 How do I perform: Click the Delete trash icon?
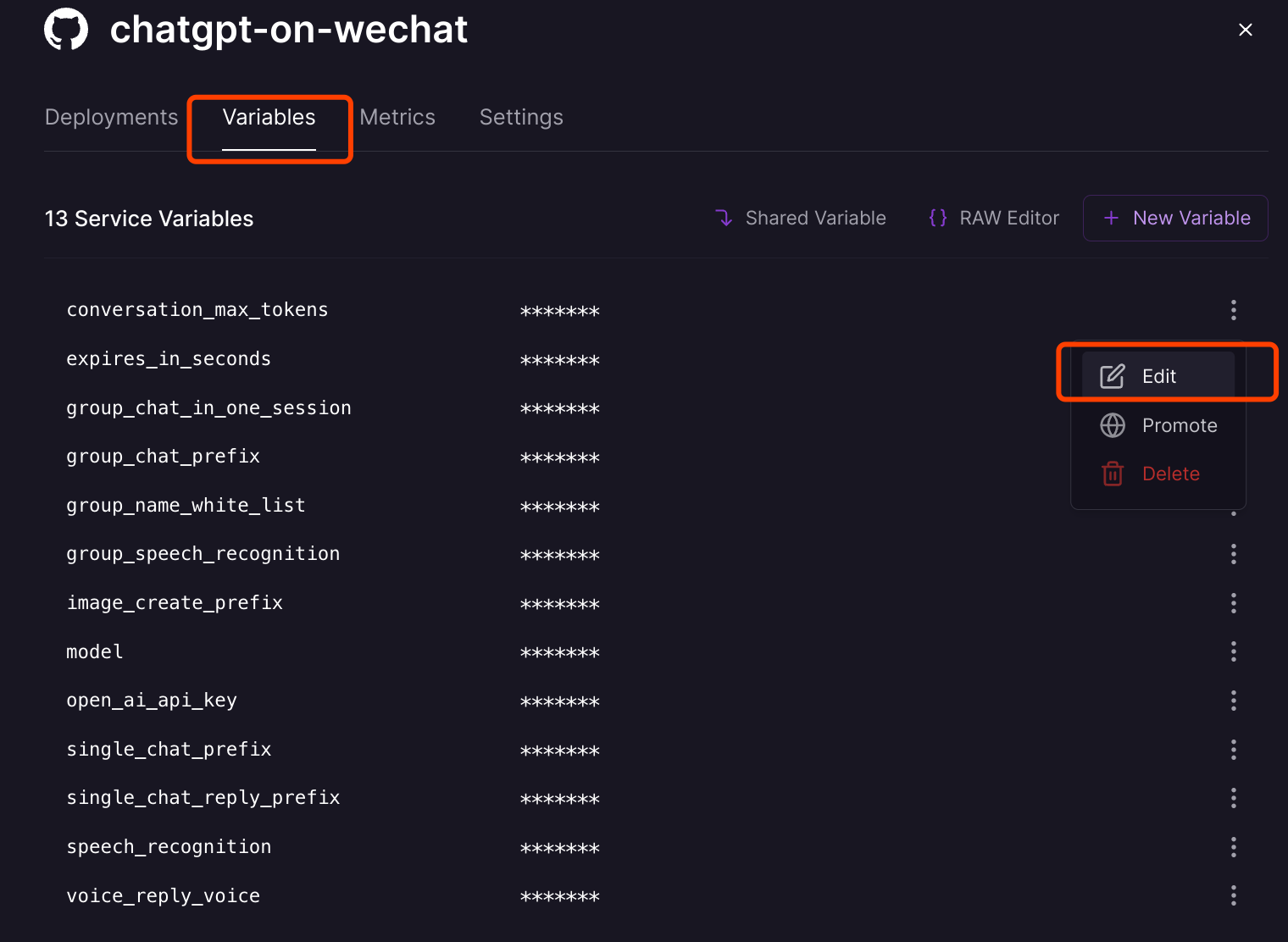pyautogui.click(x=1113, y=474)
